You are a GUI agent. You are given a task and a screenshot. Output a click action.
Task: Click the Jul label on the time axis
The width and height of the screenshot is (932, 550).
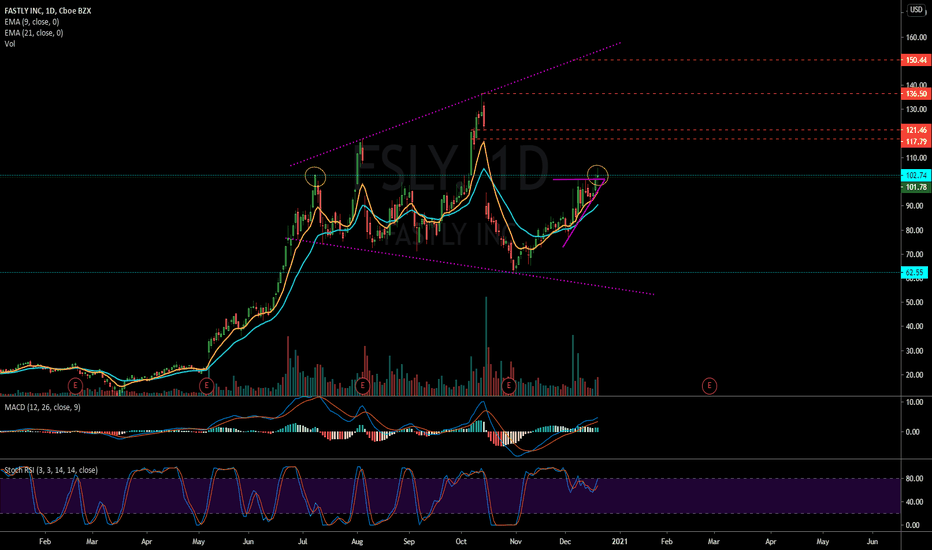(x=303, y=542)
